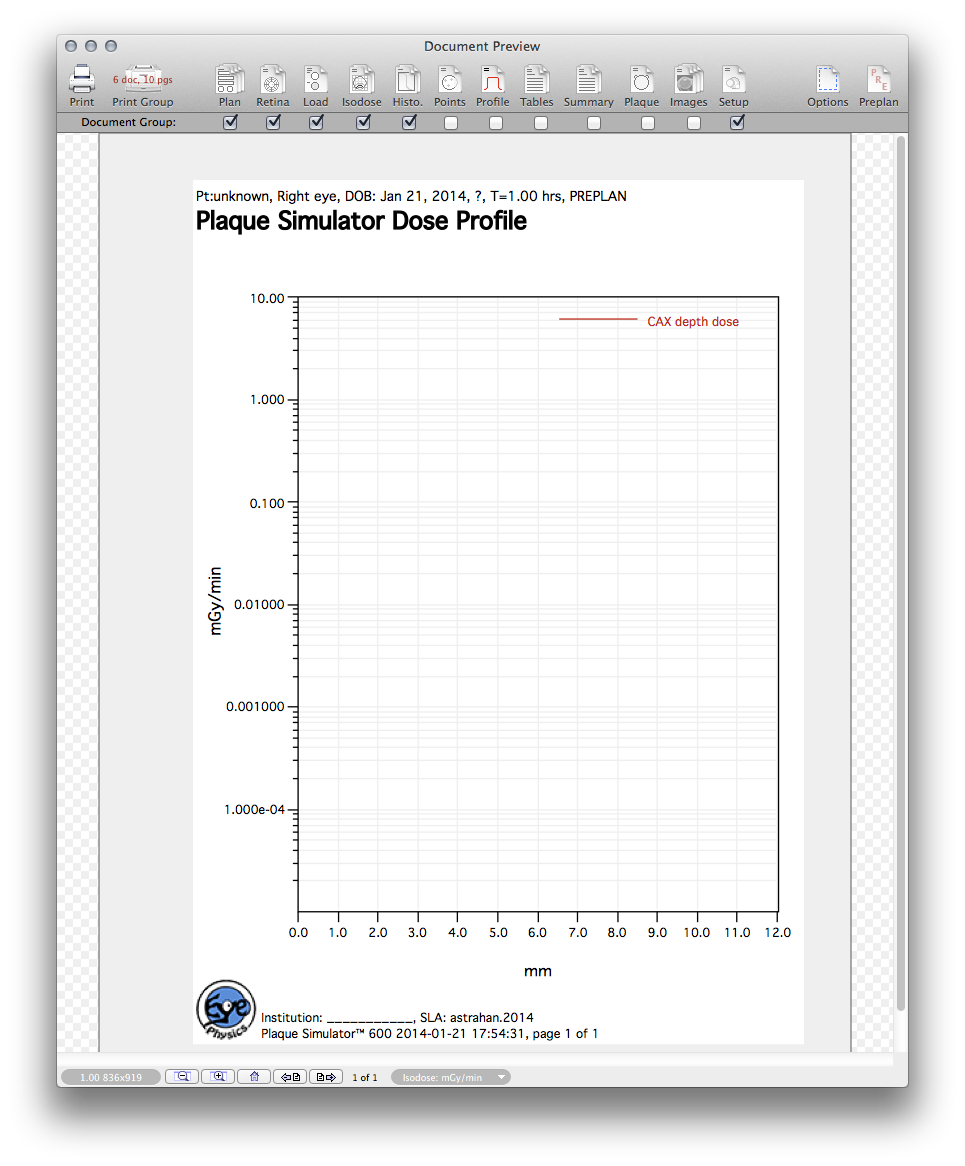965x1166 pixels.
Task: Select the Points document icon
Action: 450,80
